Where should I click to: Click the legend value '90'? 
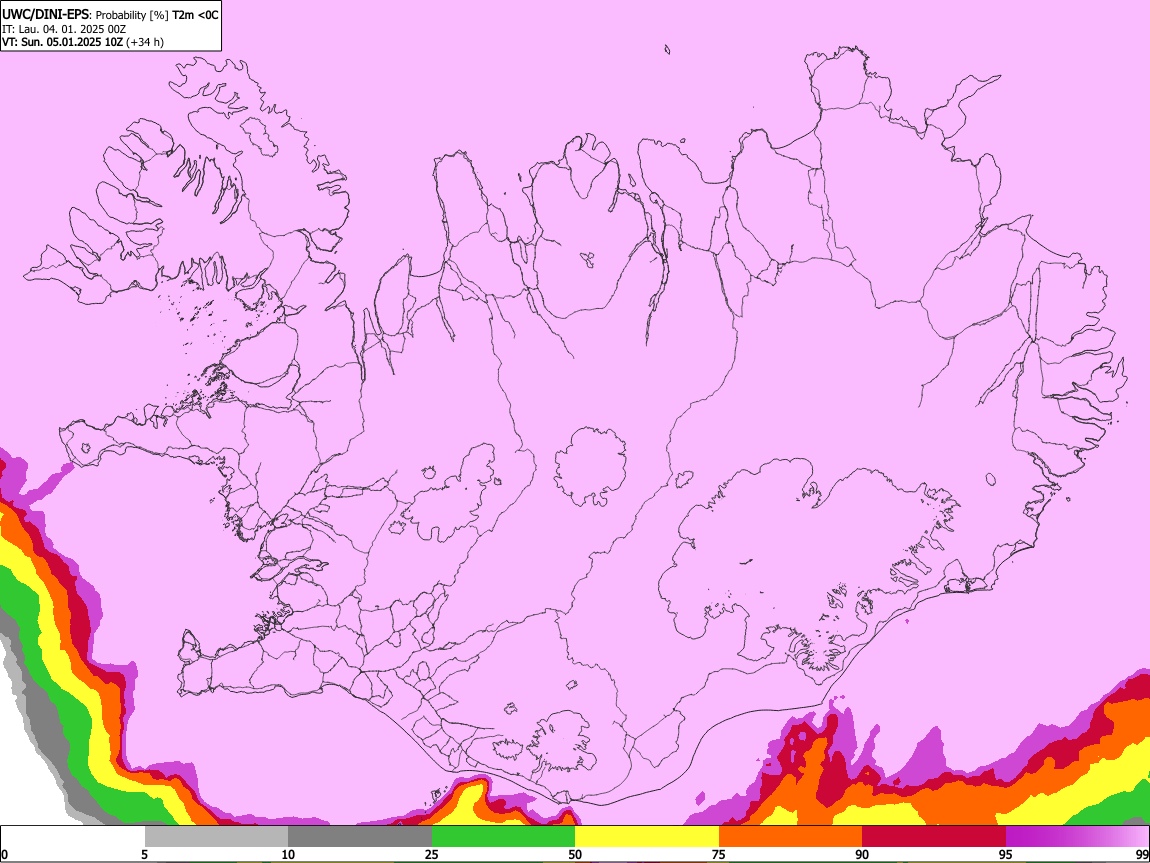coord(862,855)
